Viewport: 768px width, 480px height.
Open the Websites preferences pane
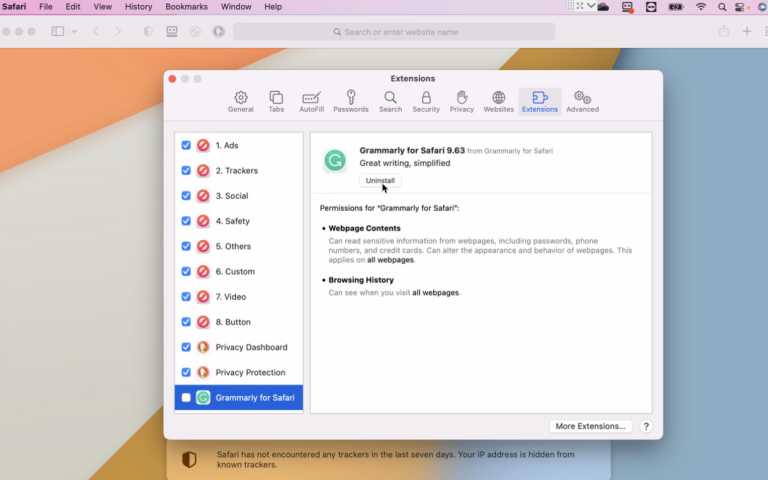click(x=499, y=102)
